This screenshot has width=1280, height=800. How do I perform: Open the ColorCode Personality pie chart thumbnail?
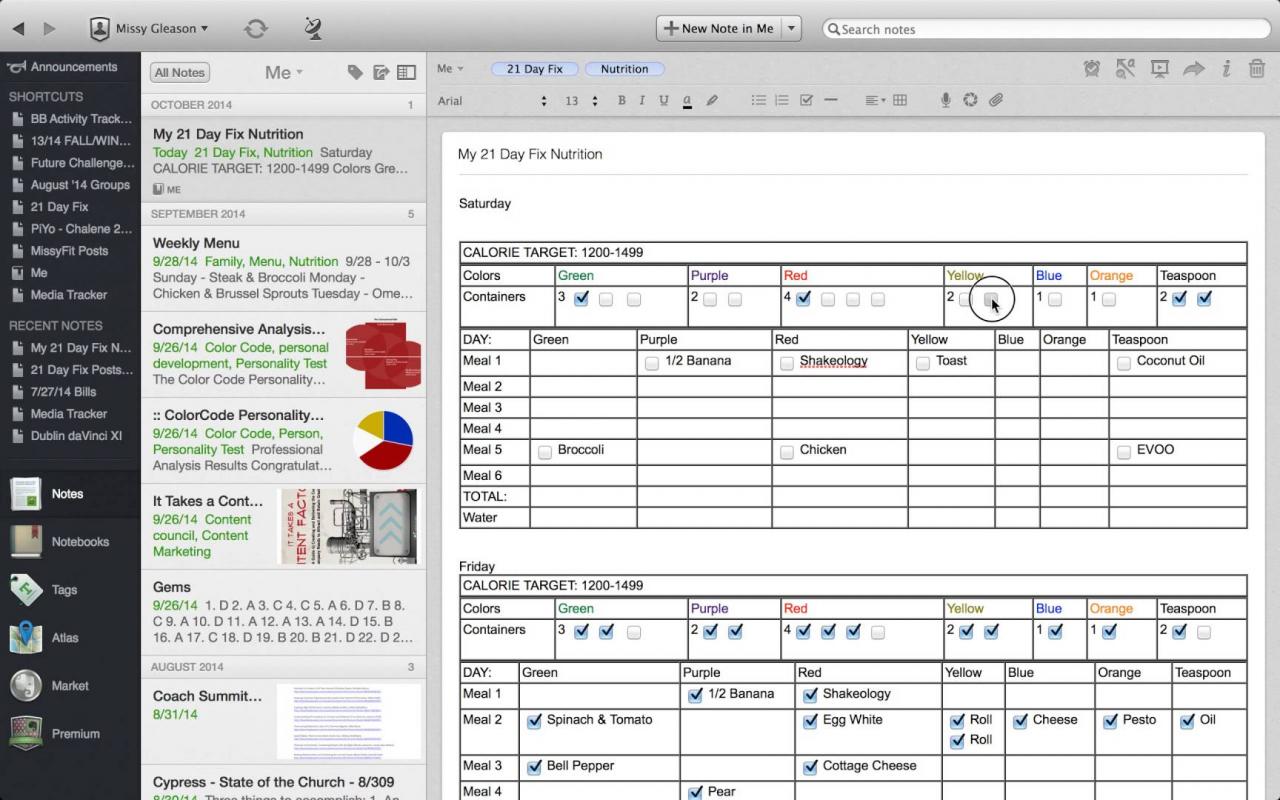(x=385, y=441)
